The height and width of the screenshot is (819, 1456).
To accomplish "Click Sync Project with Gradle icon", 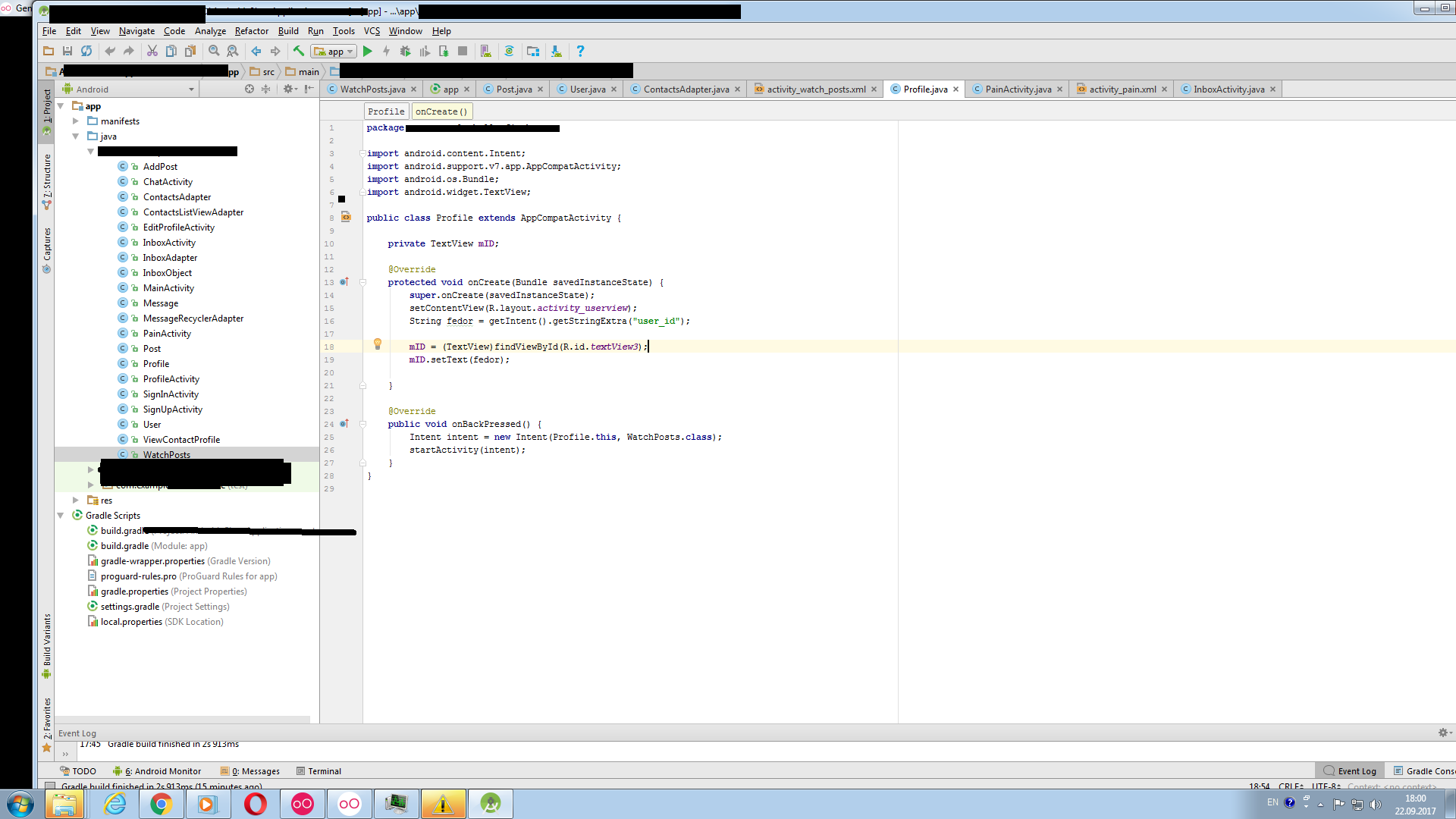I will click(510, 51).
